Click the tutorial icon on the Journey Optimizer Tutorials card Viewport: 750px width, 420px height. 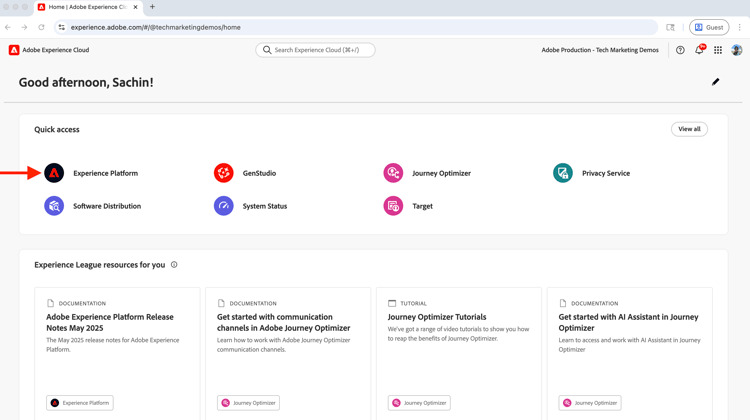click(392, 303)
